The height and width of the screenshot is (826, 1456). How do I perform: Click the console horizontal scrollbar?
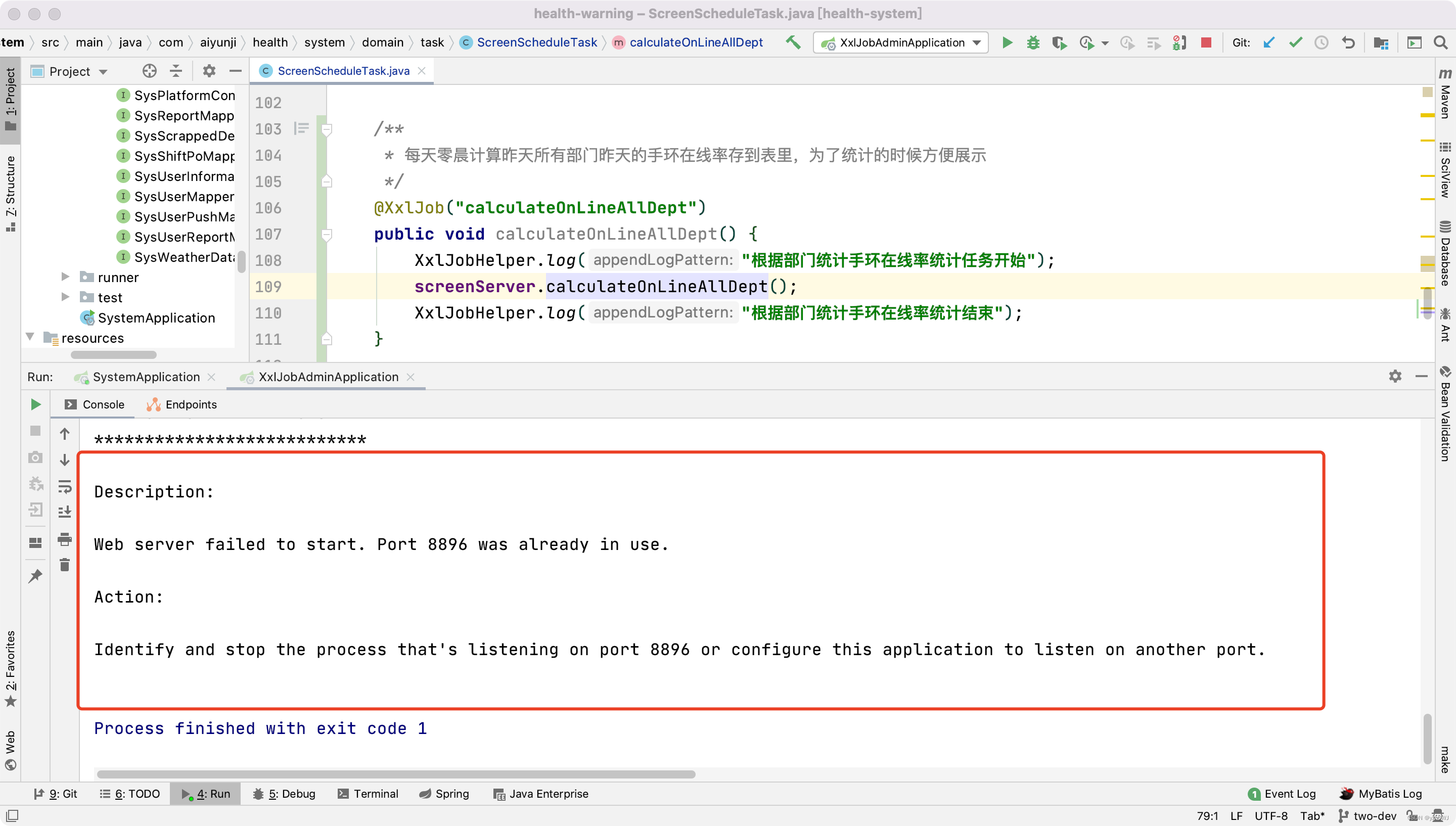[x=395, y=774]
